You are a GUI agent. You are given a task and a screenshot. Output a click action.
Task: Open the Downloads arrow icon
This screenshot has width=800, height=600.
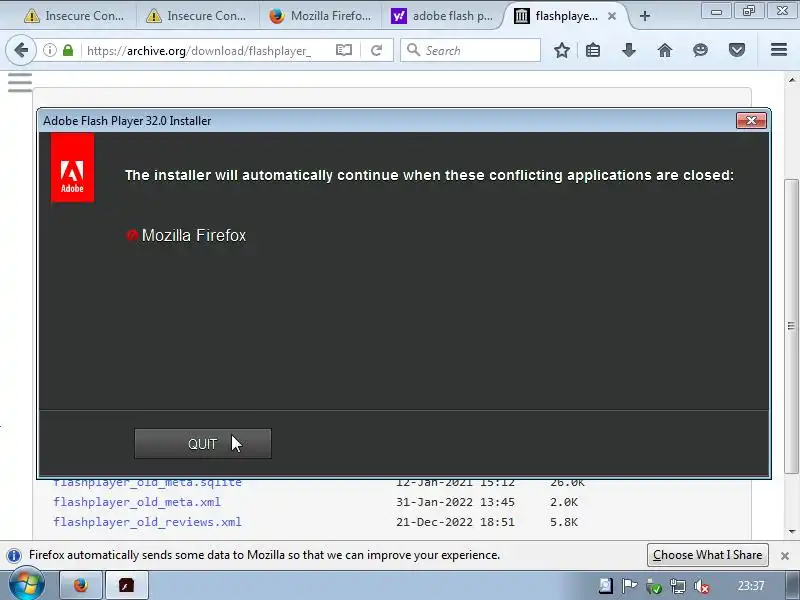(x=629, y=50)
